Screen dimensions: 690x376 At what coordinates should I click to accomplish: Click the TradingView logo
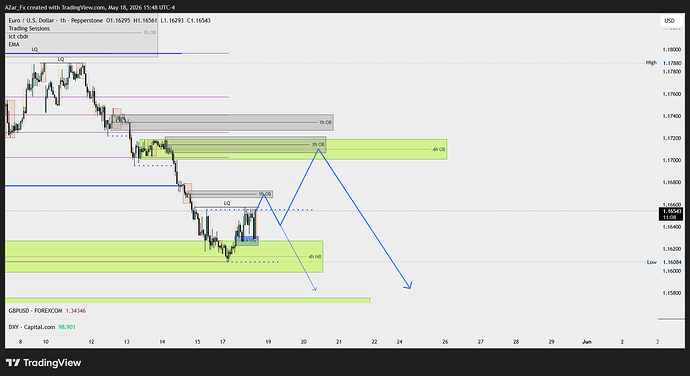pyautogui.click(x=44, y=363)
